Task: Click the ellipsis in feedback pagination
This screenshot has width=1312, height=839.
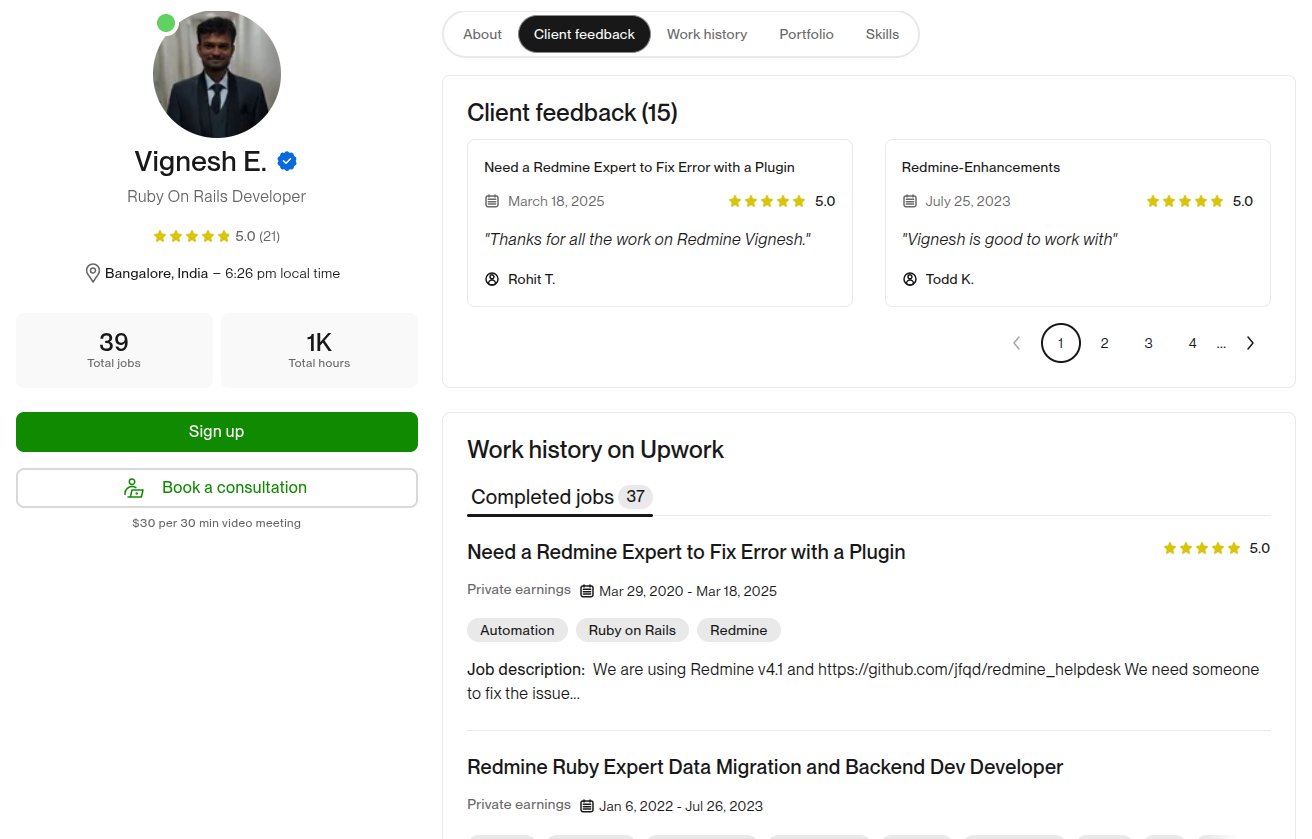Action: click(1221, 345)
